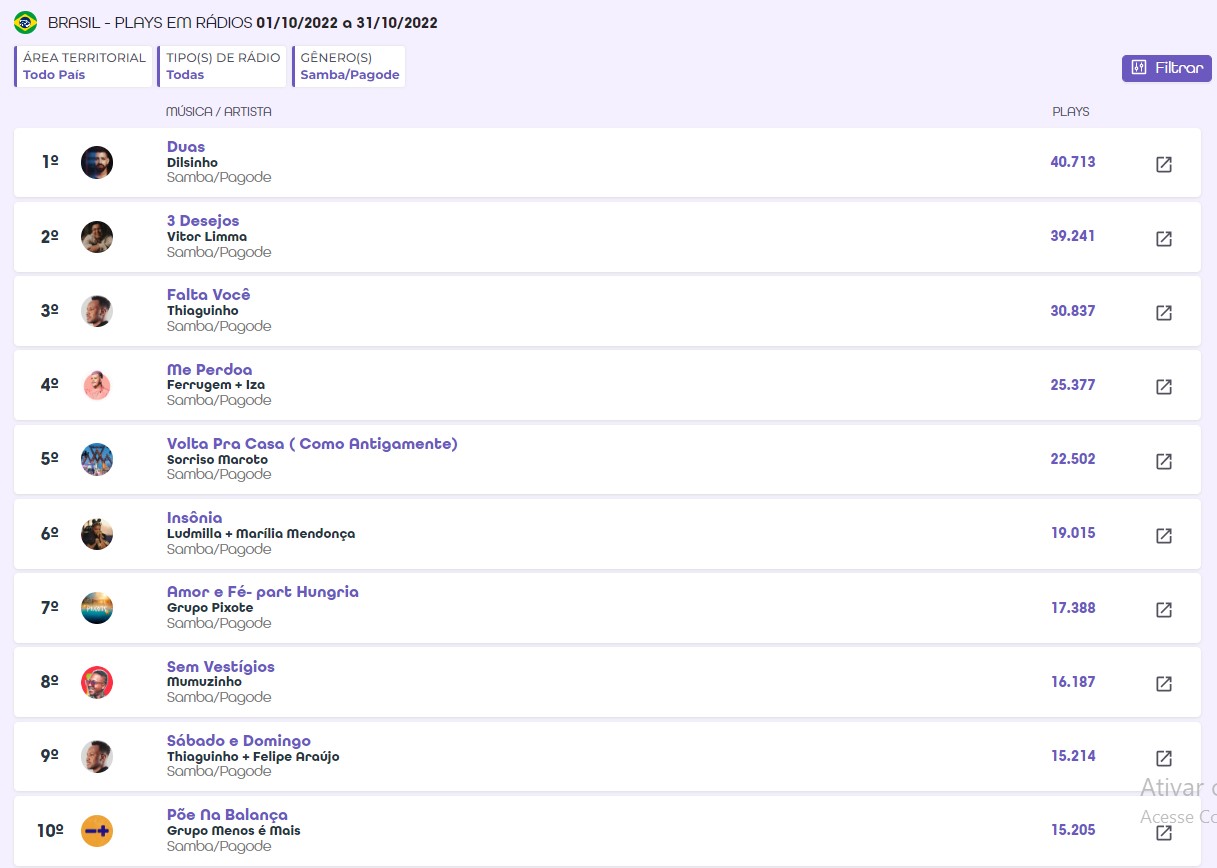Click artist name Vitor Limma
This screenshot has height=868, width=1217.
207,237
